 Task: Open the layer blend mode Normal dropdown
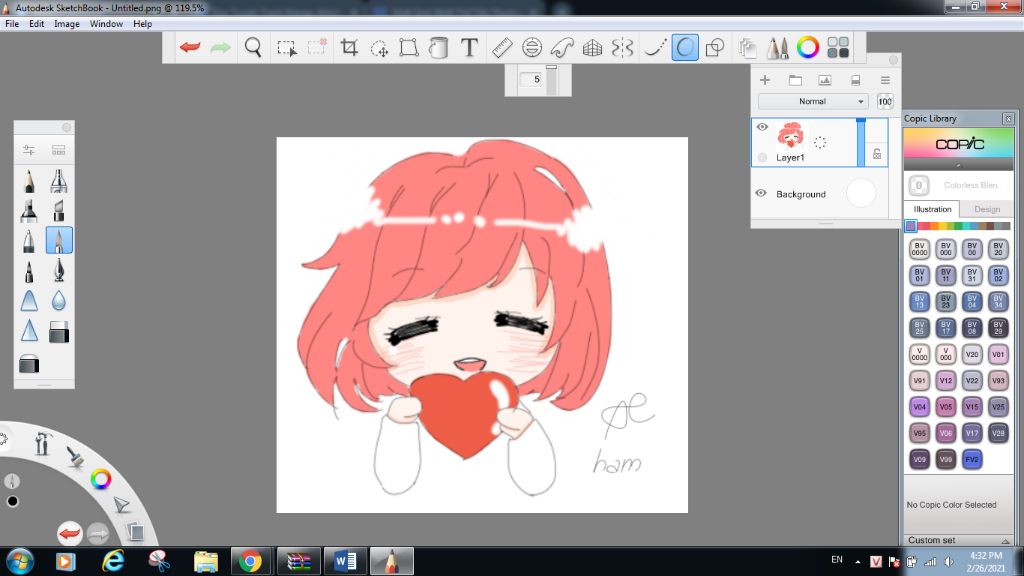coord(813,101)
